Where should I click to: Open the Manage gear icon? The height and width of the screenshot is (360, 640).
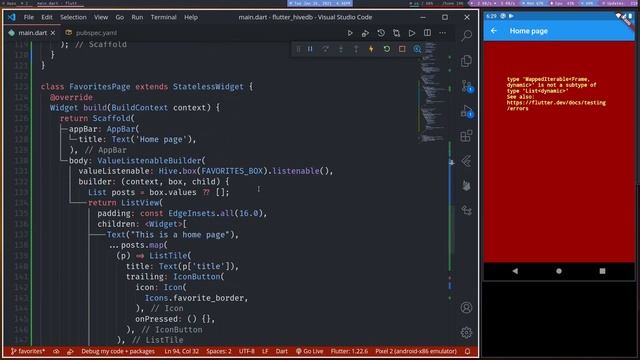click(x=467, y=333)
